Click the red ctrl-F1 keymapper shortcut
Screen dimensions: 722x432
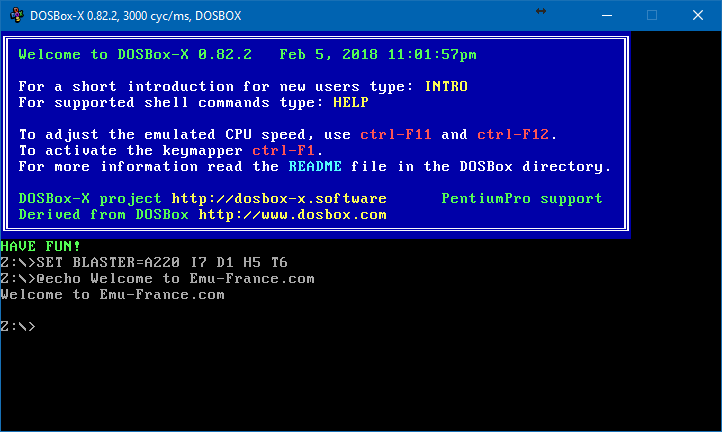click(x=284, y=151)
